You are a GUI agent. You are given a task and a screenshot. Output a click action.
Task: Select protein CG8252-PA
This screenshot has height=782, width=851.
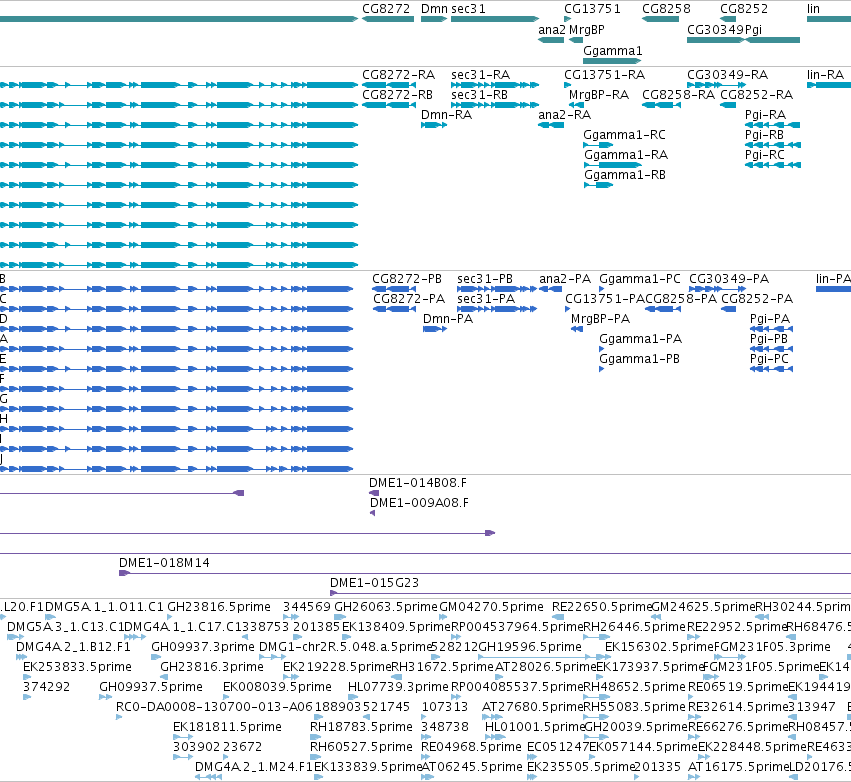pyautogui.click(x=757, y=298)
